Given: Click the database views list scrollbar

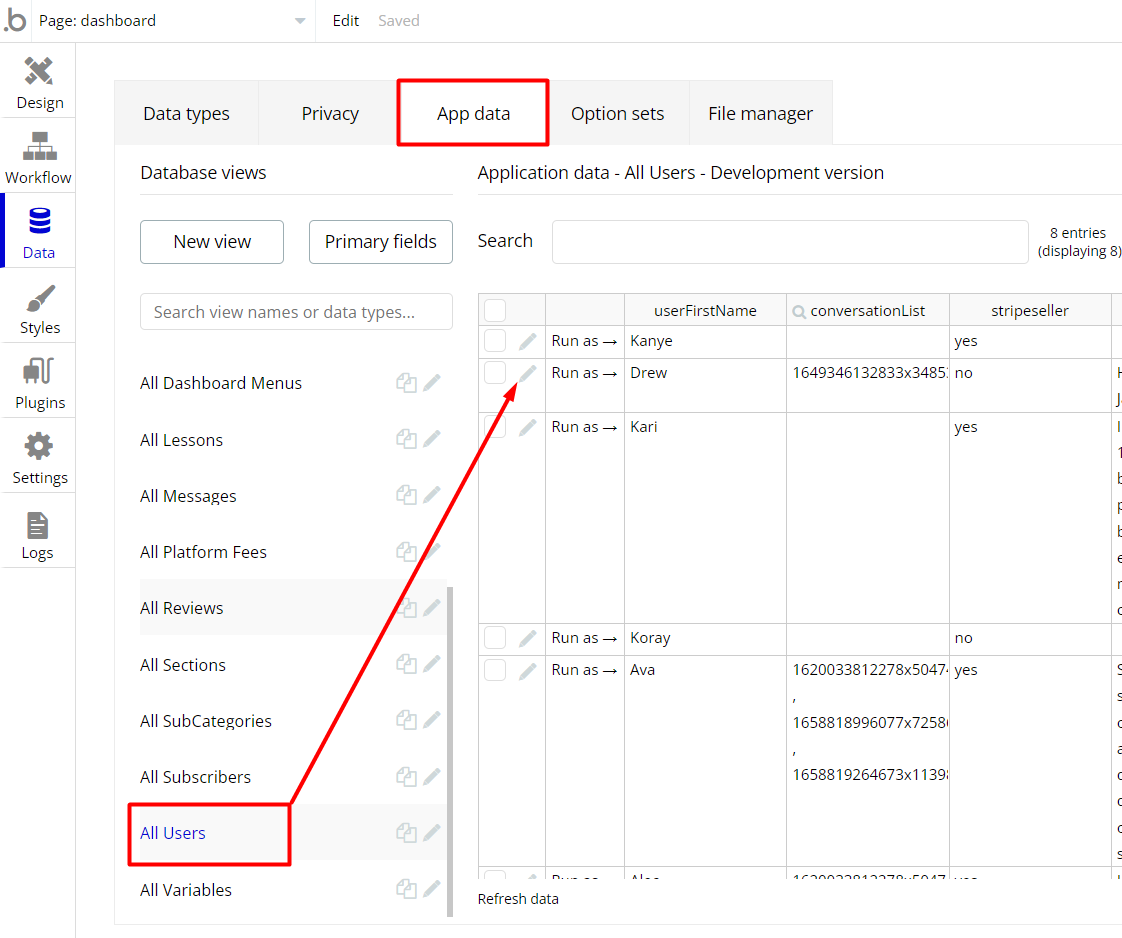Looking at the screenshot, I should tap(450, 751).
